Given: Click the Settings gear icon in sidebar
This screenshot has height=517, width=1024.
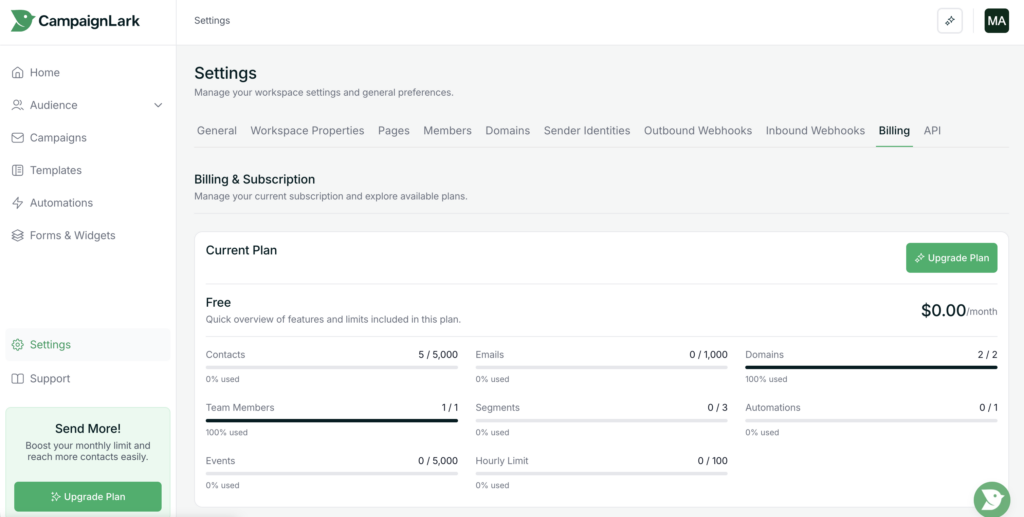Looking at the screenshot, I should (x=18, y=345).
